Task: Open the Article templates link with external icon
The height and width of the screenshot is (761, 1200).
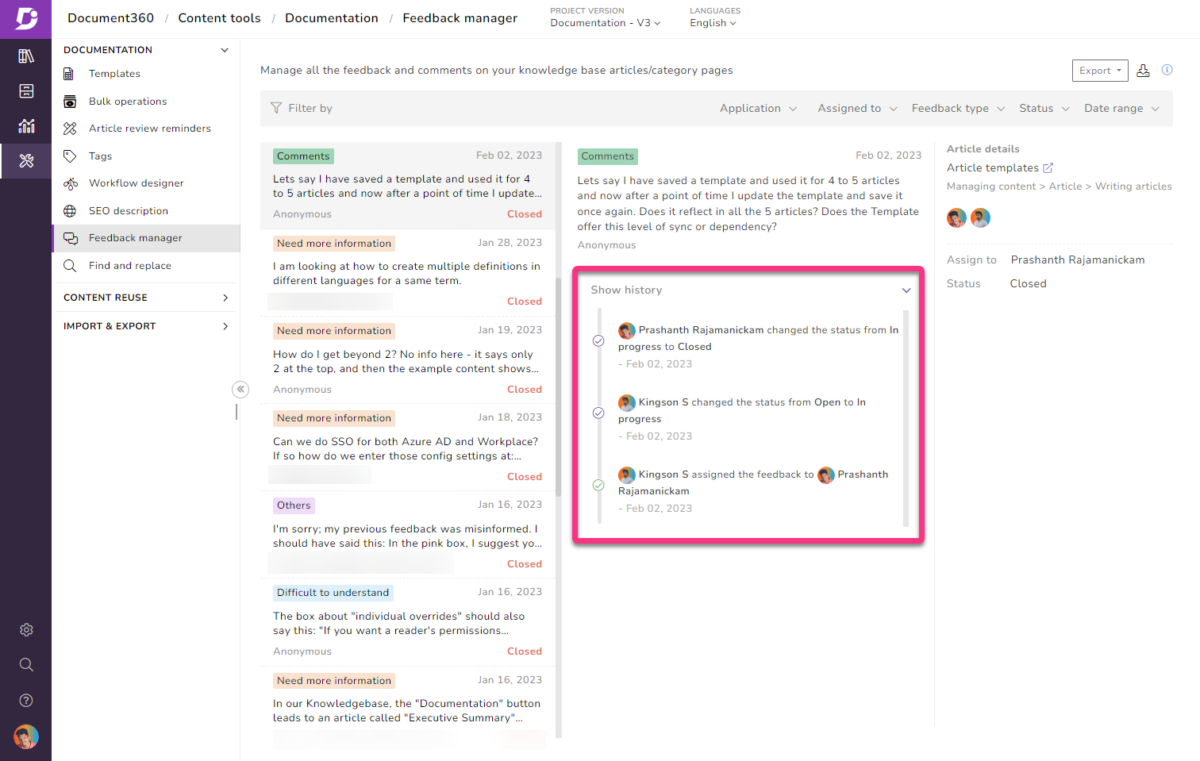Action: tap(999, 167)
